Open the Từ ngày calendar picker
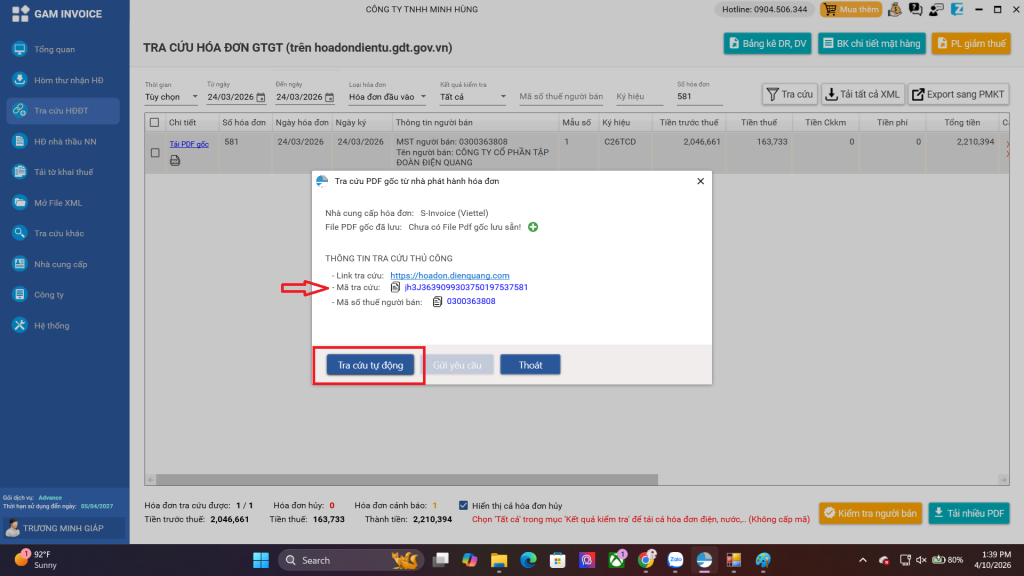 pyautogui.click(x=261, y=97)
